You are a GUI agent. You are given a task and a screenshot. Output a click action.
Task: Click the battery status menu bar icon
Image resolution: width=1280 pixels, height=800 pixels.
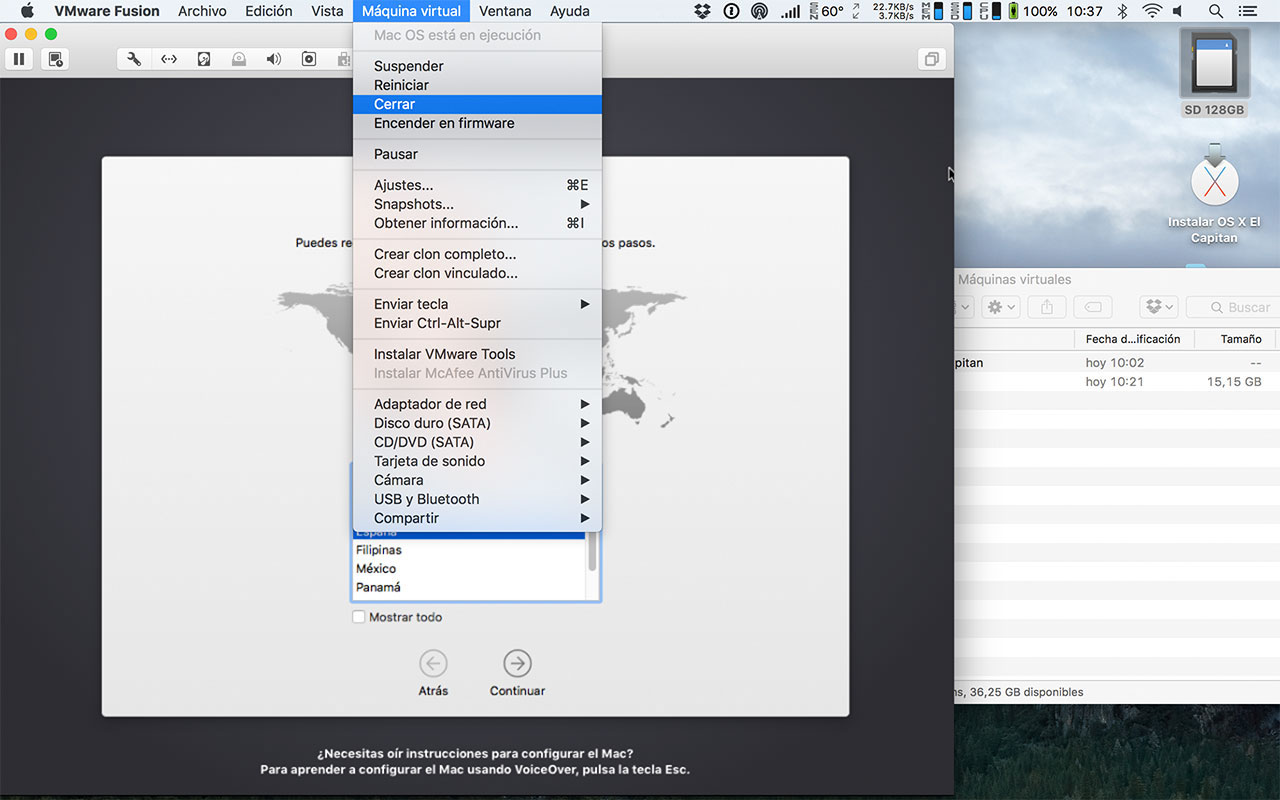pyautogui.click(x=1013, y=11)
